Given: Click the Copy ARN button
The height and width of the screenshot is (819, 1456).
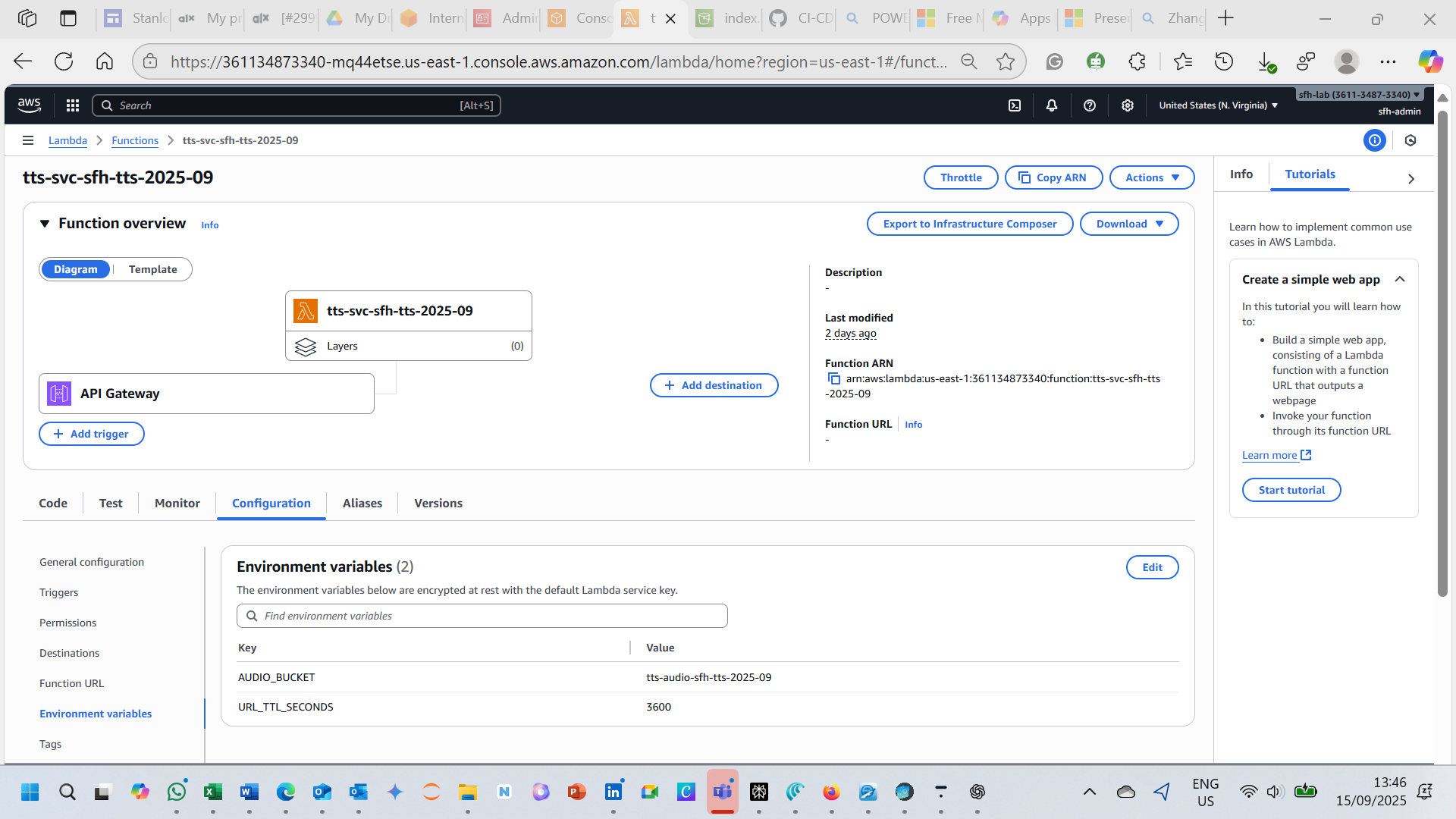Looking at the screenshot, I should point(1054,177).
